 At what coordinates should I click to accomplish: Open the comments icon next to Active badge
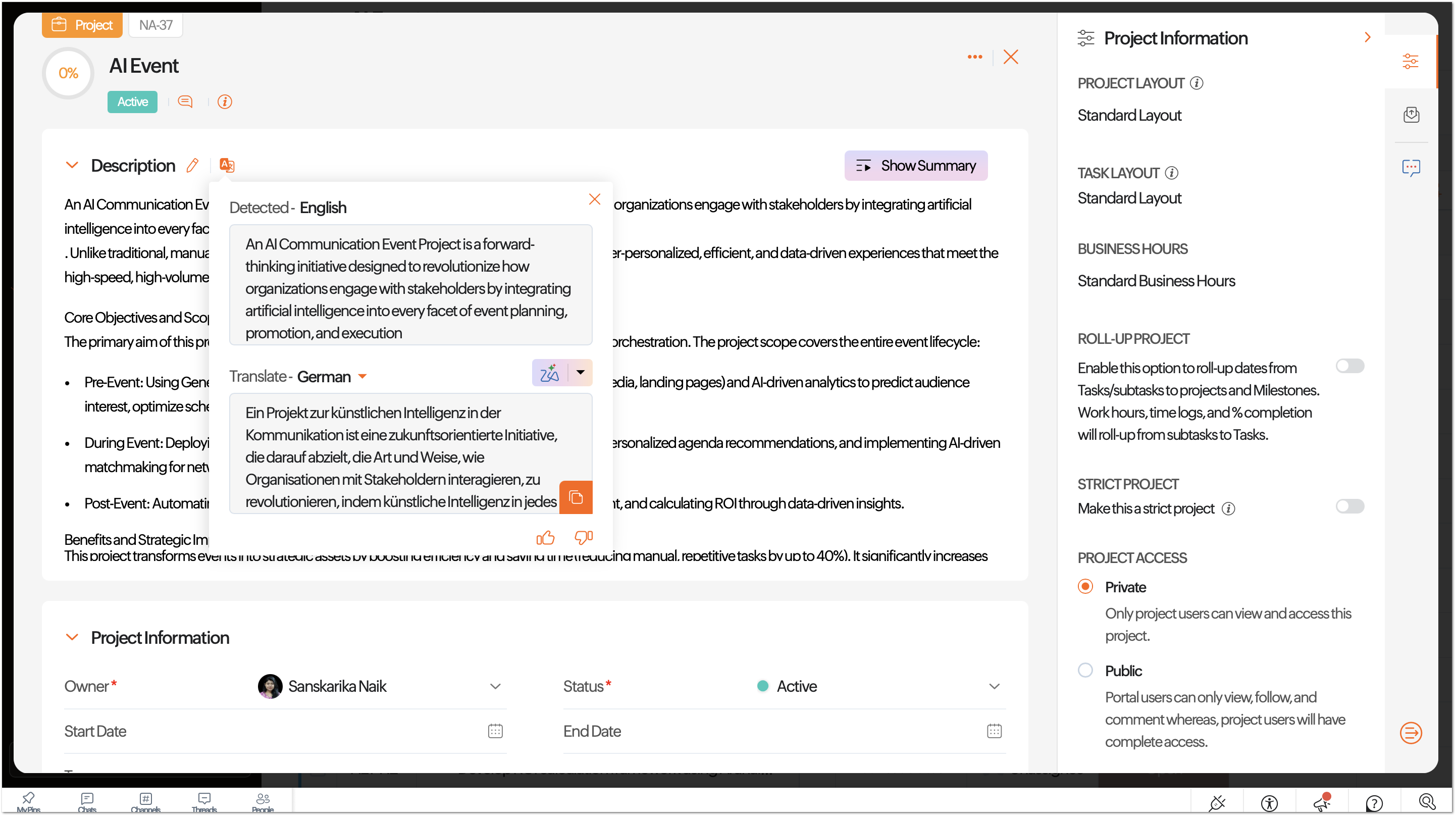tap(185, 102)
